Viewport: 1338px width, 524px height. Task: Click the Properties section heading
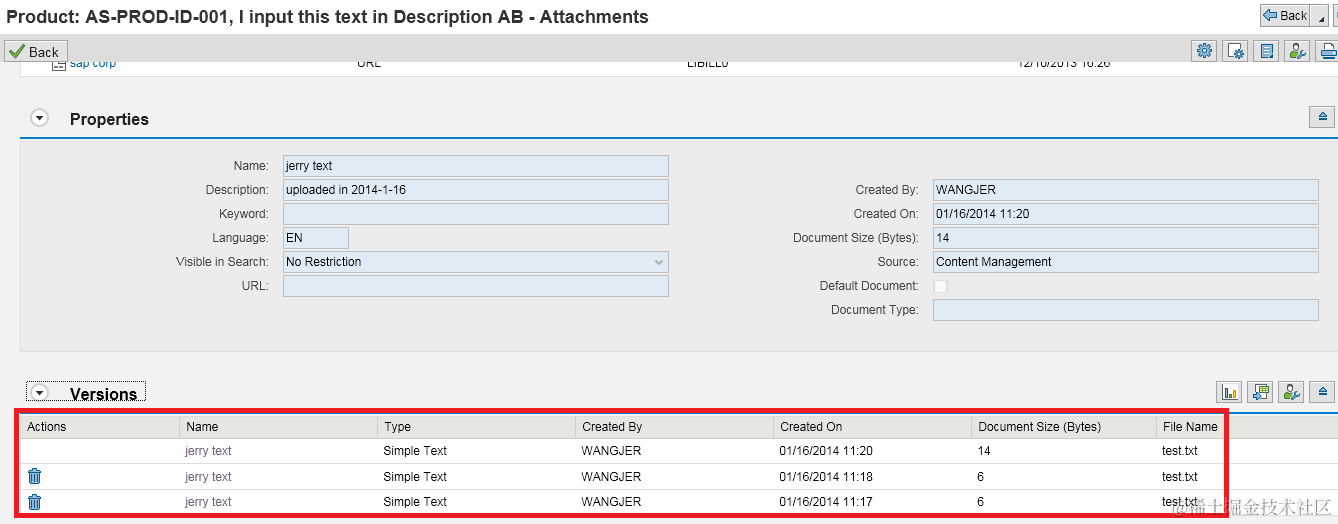(109, 119)
